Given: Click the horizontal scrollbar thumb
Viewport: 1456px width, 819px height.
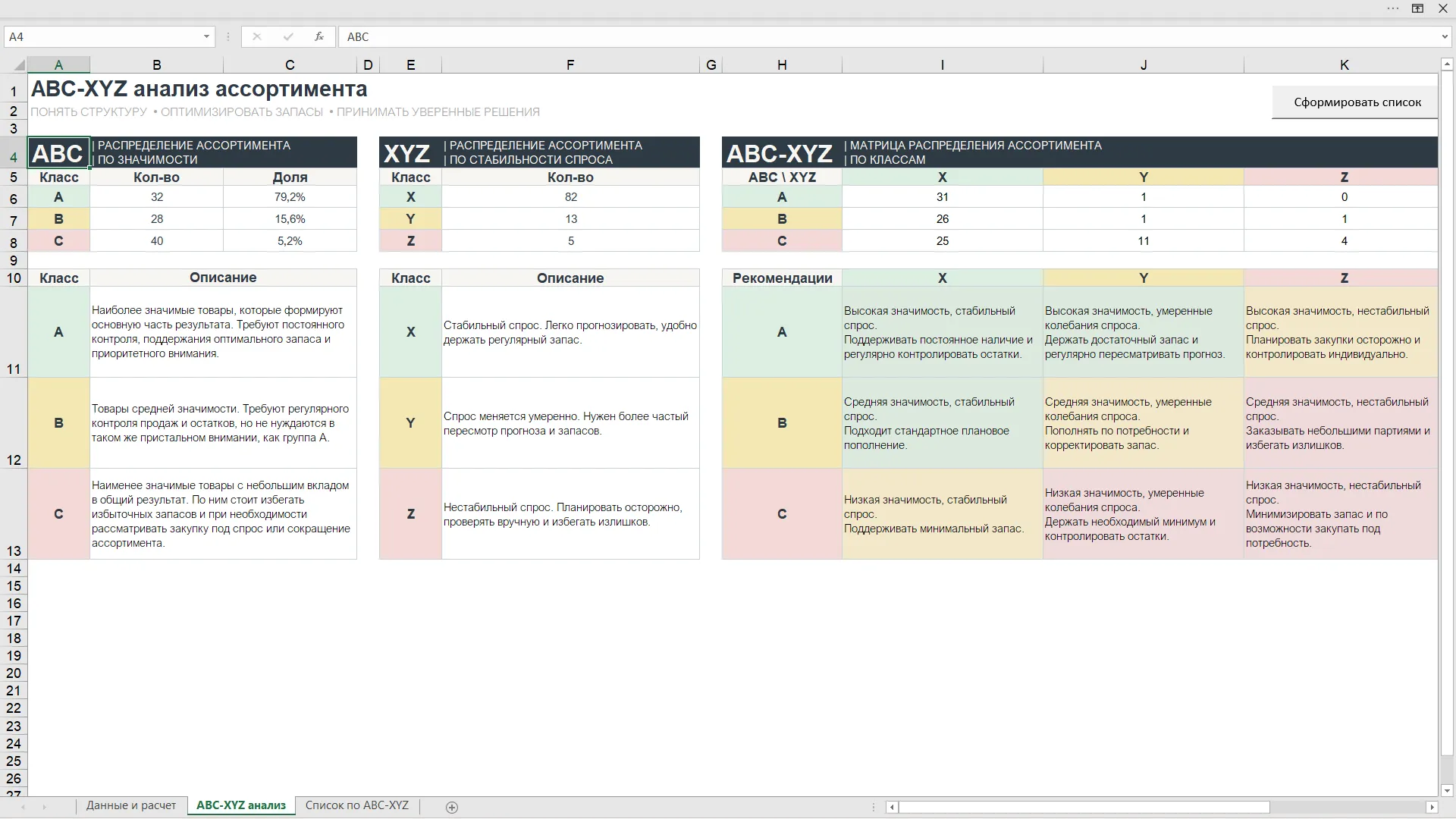Looking at the screenshot, I should coord(1084,808).
